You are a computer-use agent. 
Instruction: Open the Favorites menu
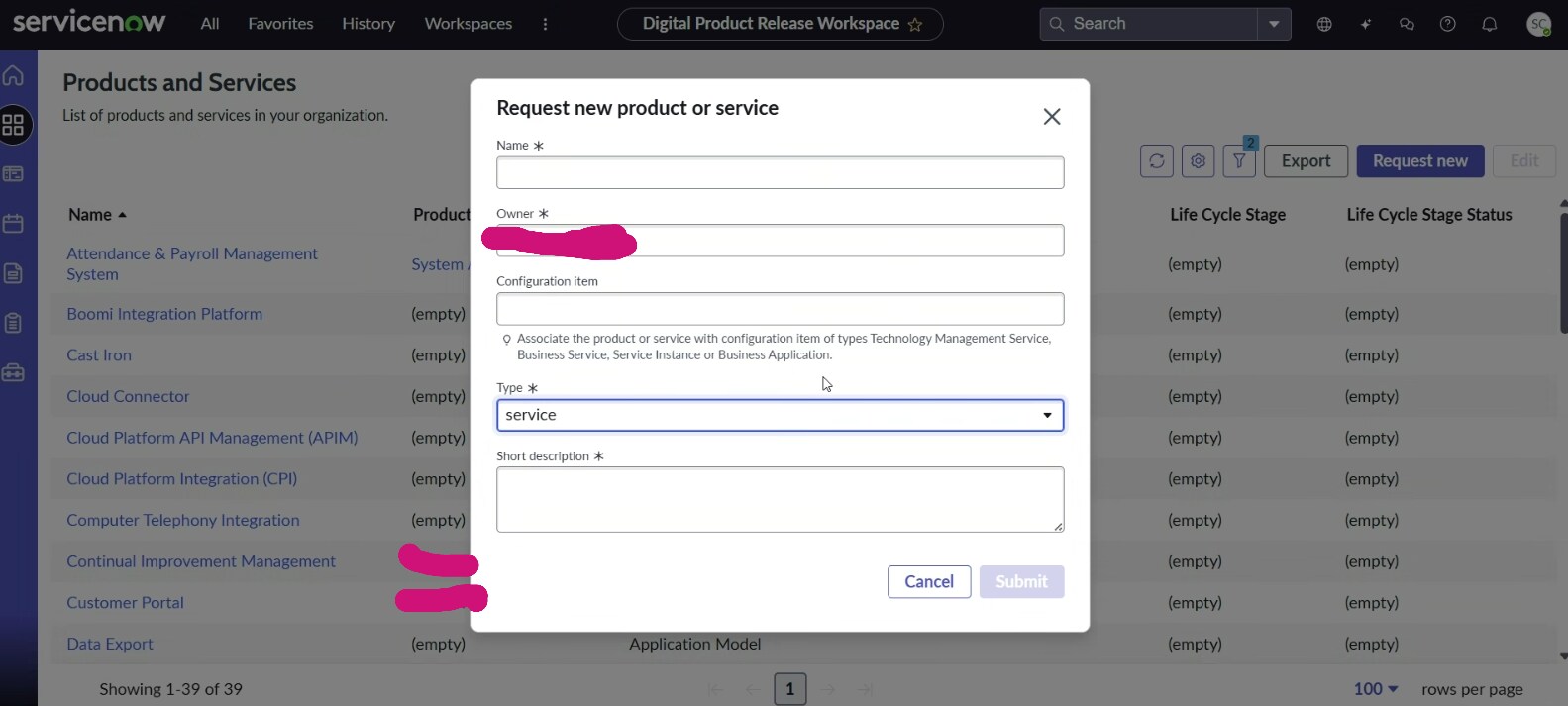point(280,24)
